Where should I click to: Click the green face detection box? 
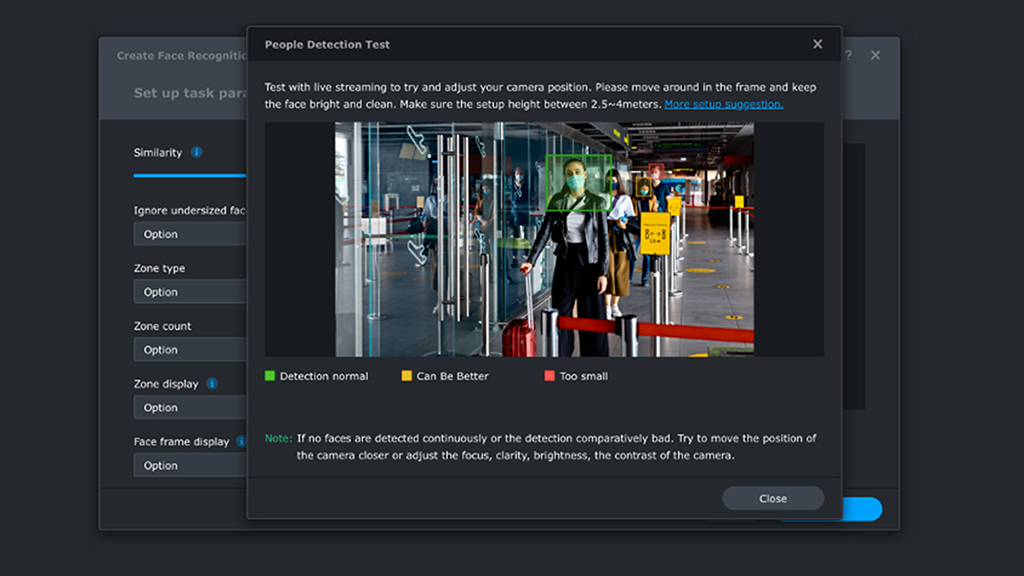[x=577, y=183]
